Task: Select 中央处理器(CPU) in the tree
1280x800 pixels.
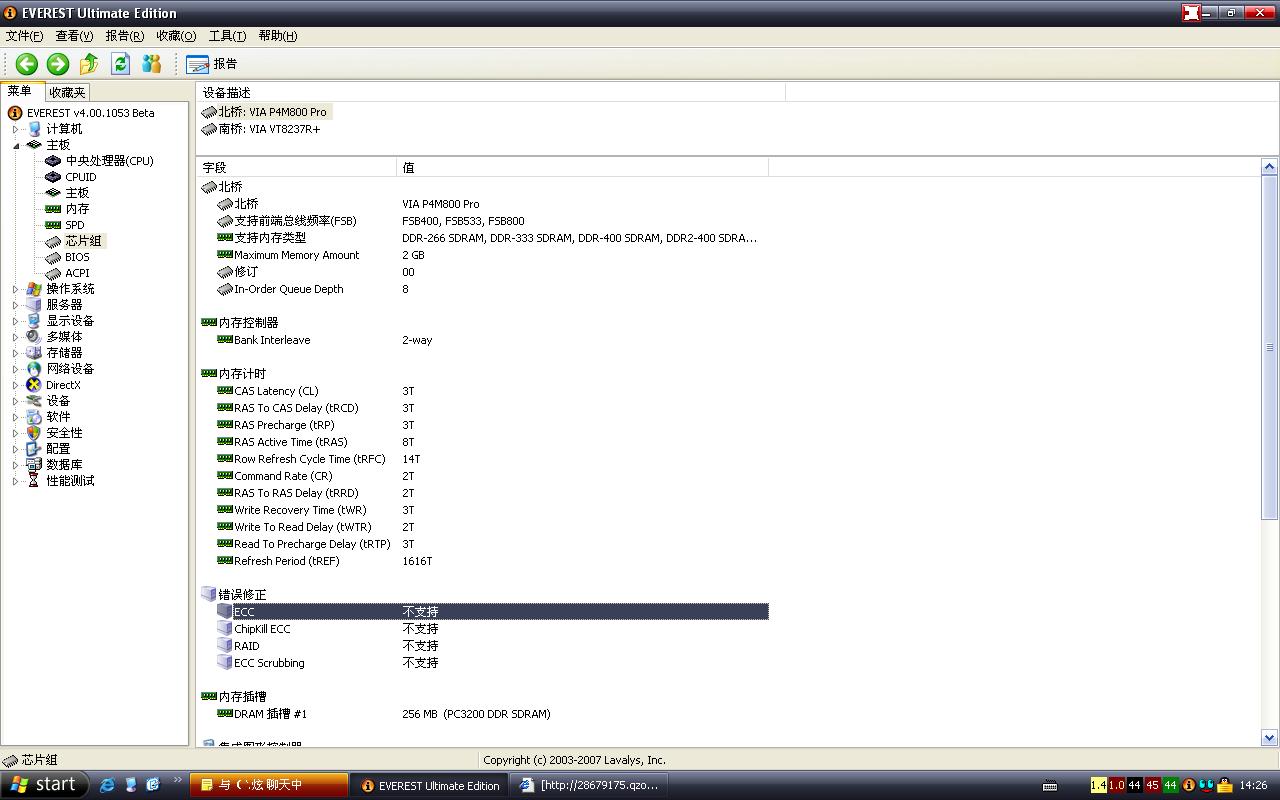Action: pyautogui.click(x=109, y=161)
